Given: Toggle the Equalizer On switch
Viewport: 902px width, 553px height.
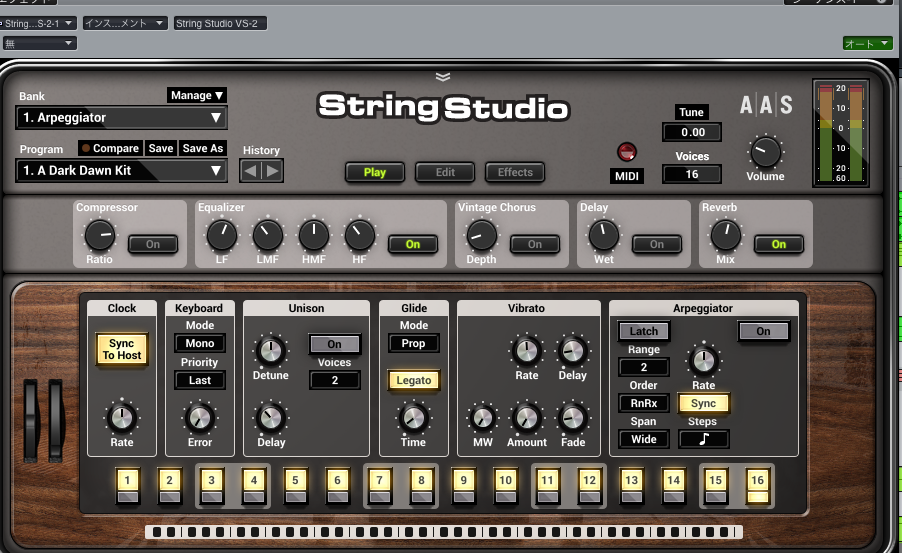Looking at the screenshot, I should coord(413,244).
